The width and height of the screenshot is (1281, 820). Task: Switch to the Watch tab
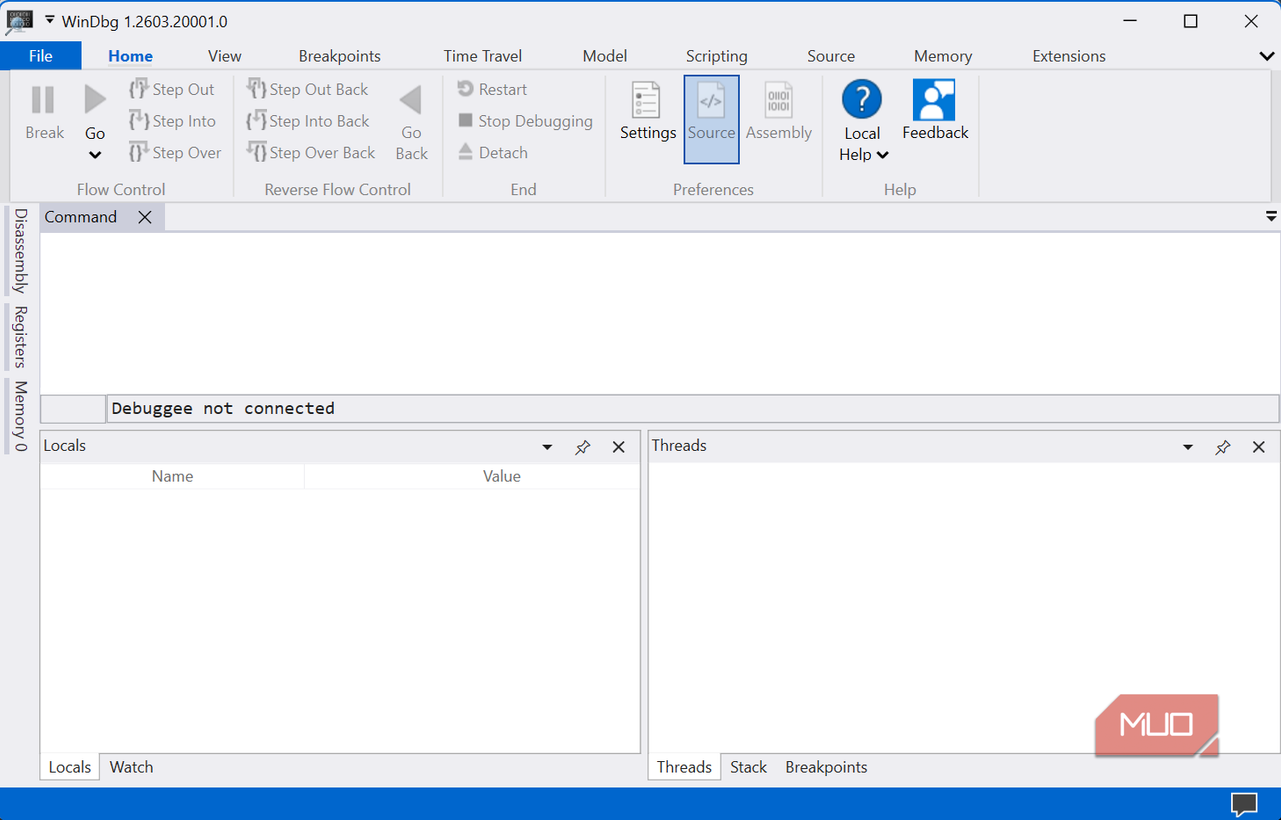pos(131,767)
